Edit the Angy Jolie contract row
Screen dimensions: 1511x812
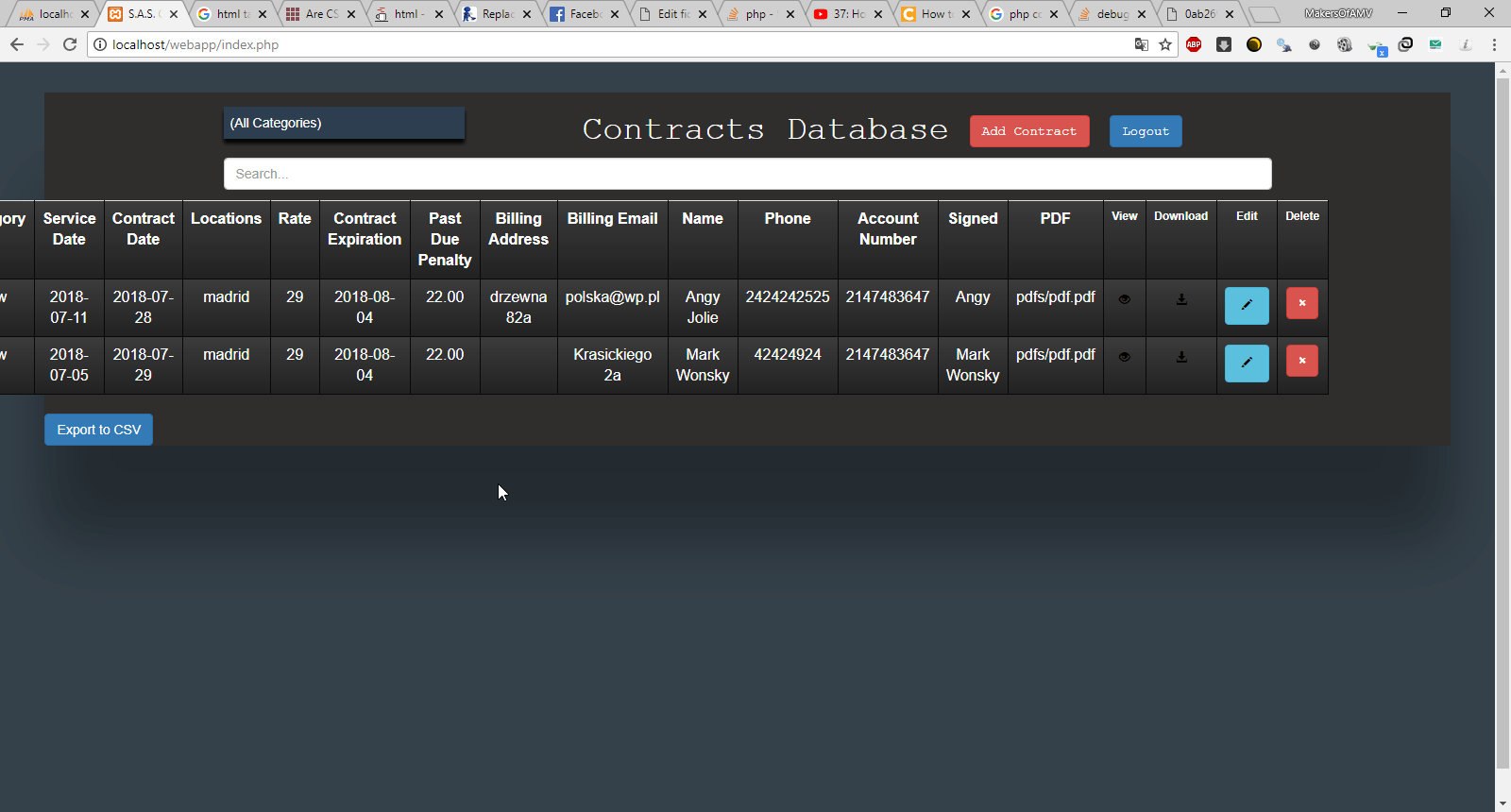coord(1247,305)
